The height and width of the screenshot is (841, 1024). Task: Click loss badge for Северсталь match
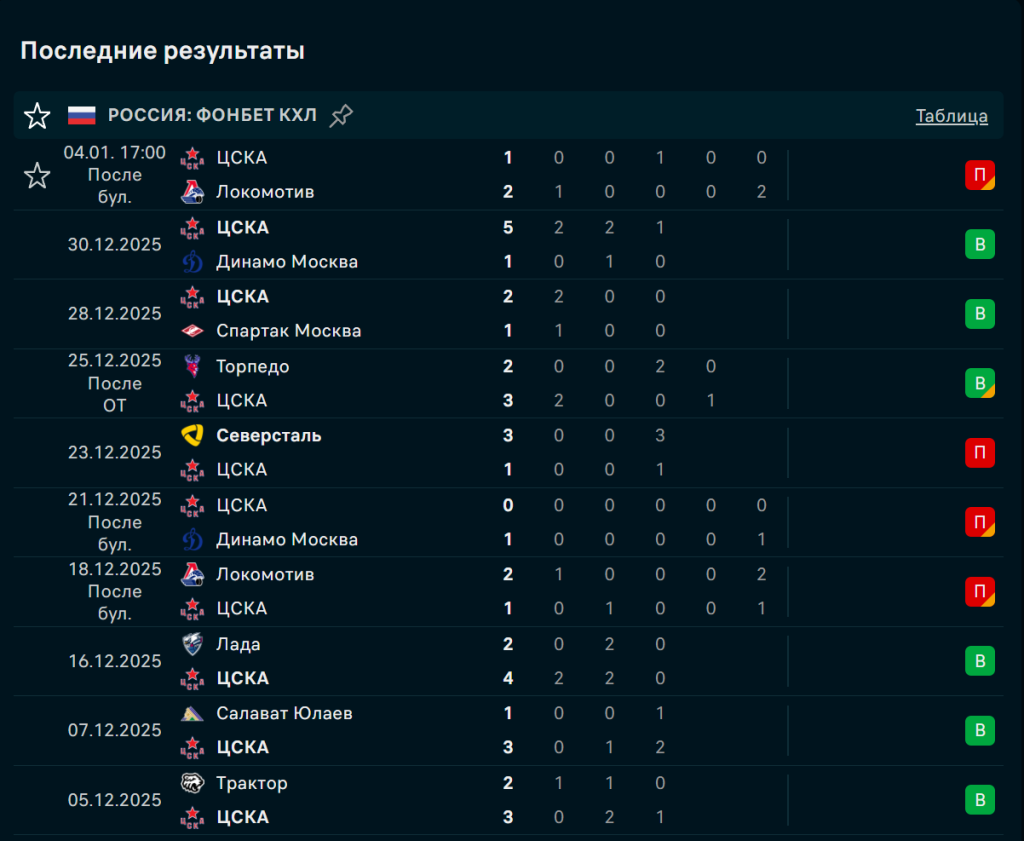pyautogui.click(x=980, y=453)
